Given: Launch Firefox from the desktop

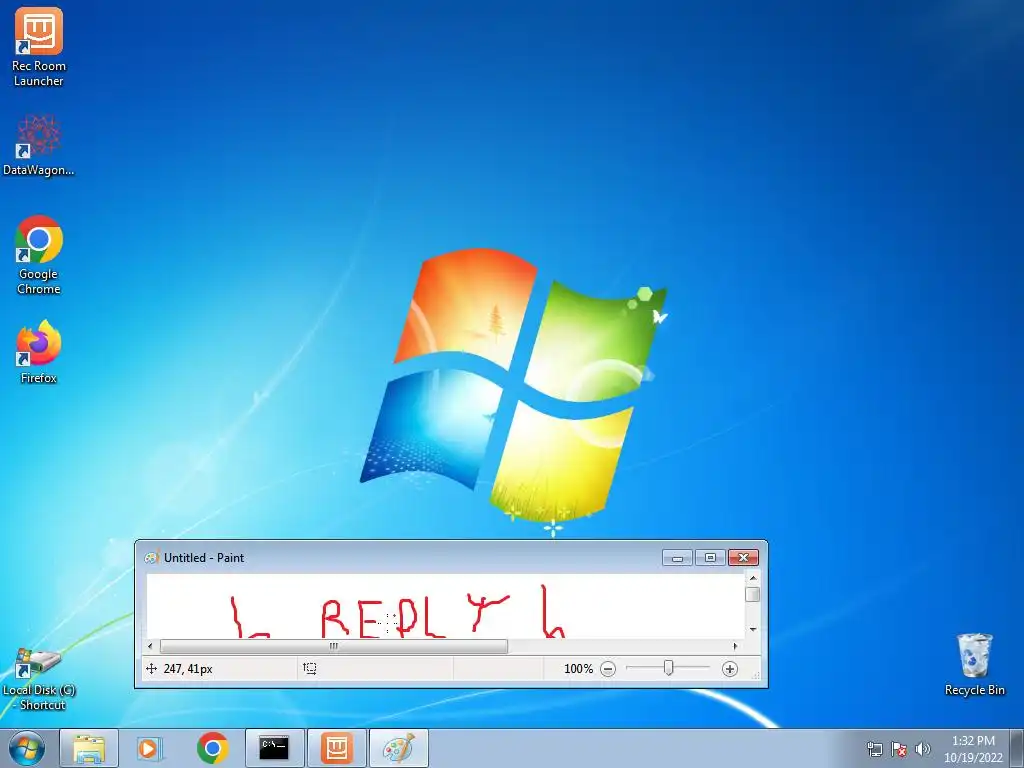Looking at the screenshot, I should click(39, 352).
